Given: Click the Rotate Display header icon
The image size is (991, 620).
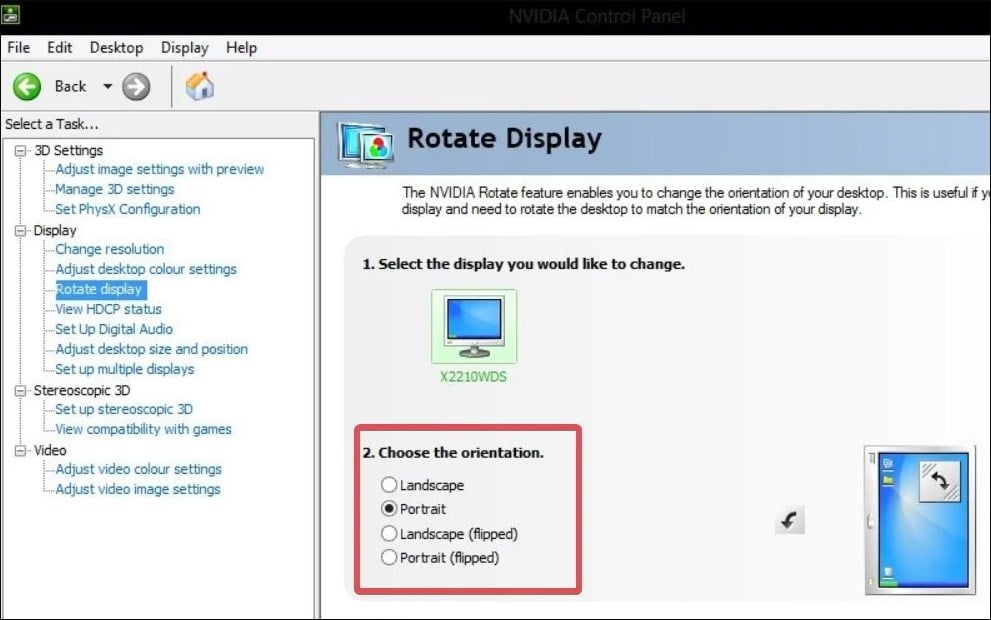Looking at the screenshot, I should pos(365,145).
